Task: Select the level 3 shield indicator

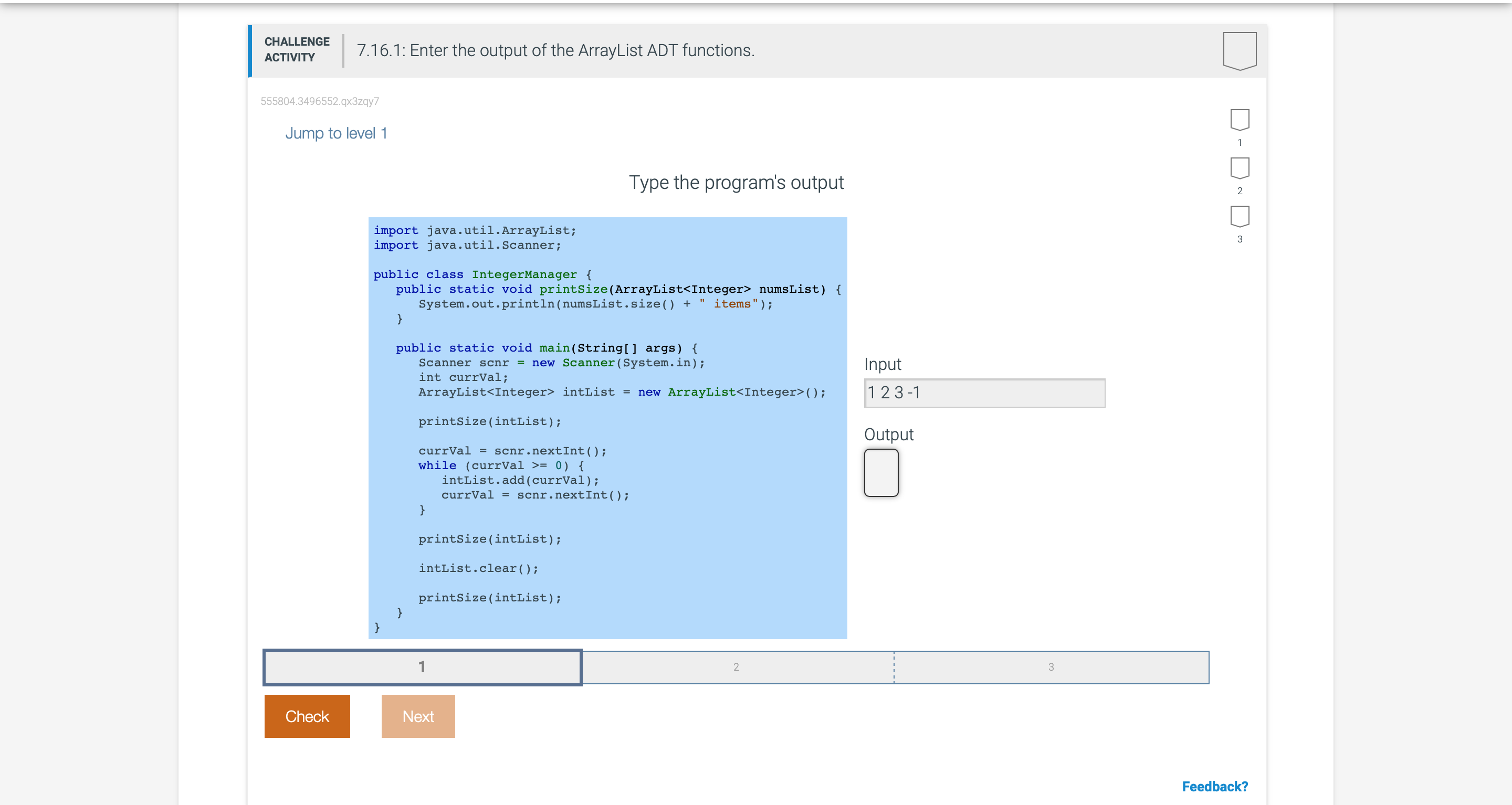Action: (x=1239, y=217)
